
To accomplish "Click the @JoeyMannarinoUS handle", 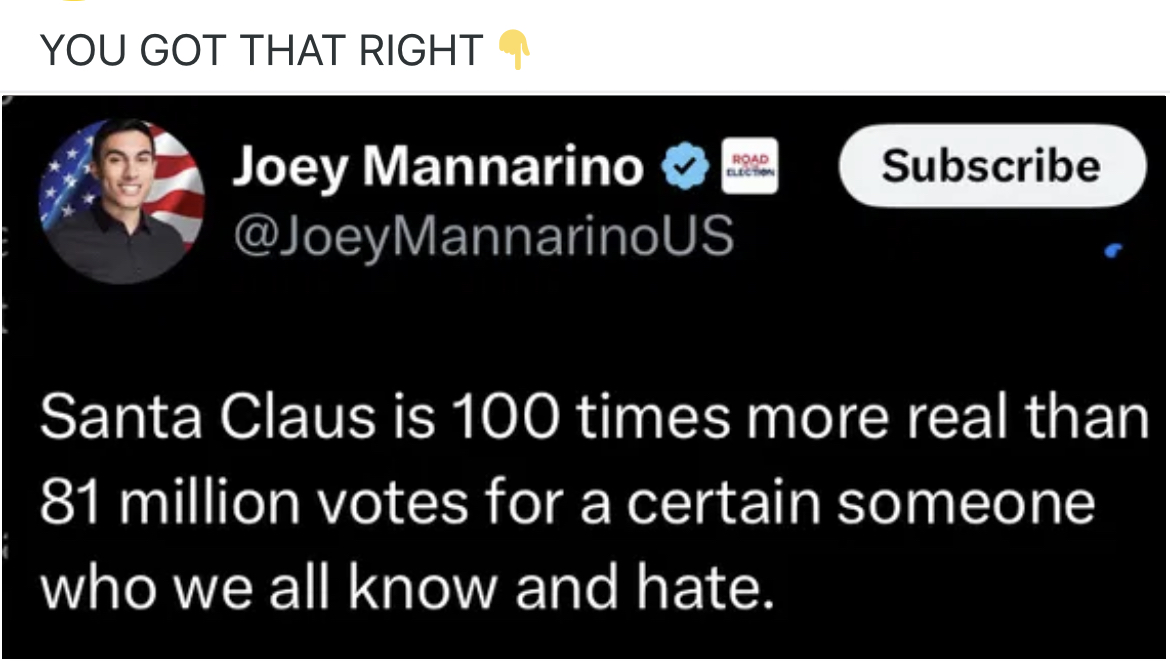I will 482,236.
